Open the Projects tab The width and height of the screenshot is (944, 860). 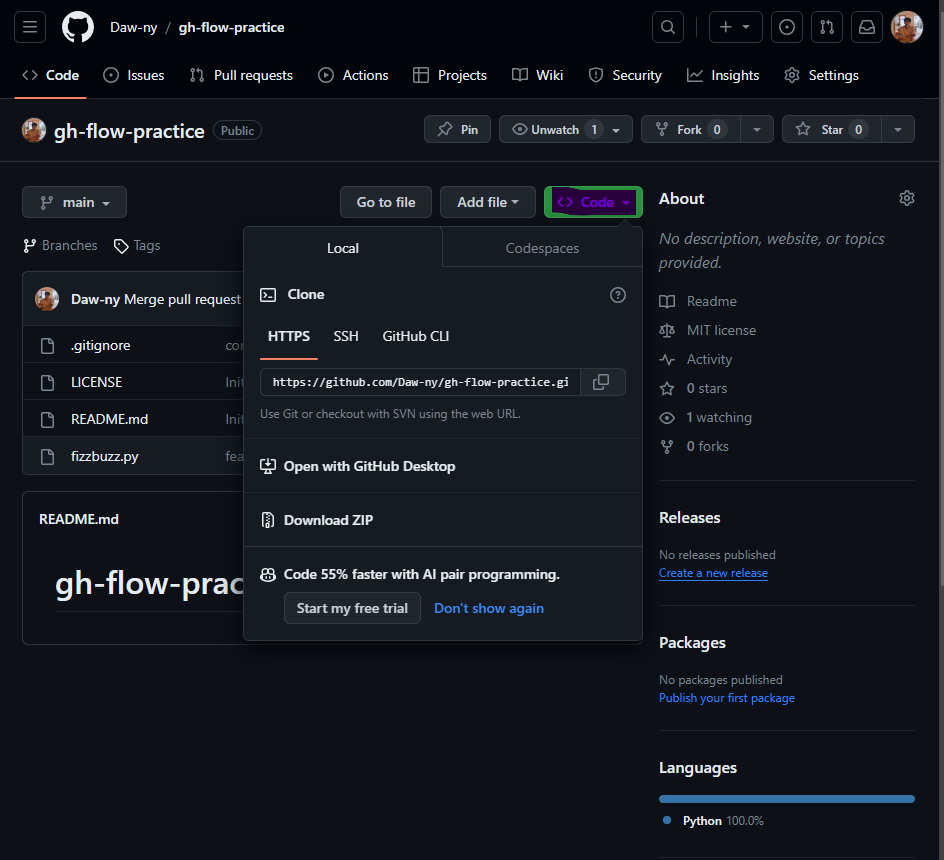[450, 75]
